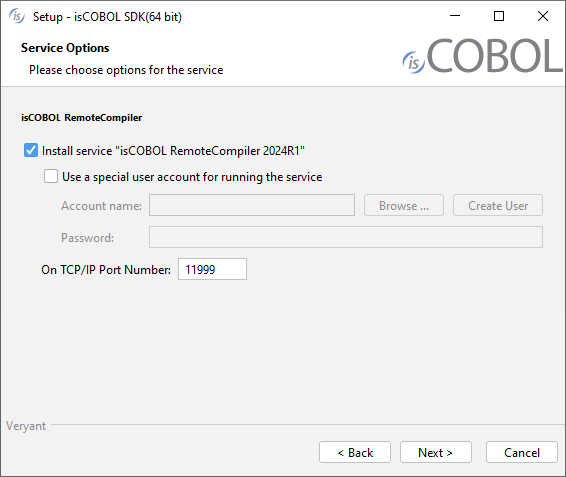
Task: Go to the previous step with Back
Action: pyautogui.click(x=355, y=452)
